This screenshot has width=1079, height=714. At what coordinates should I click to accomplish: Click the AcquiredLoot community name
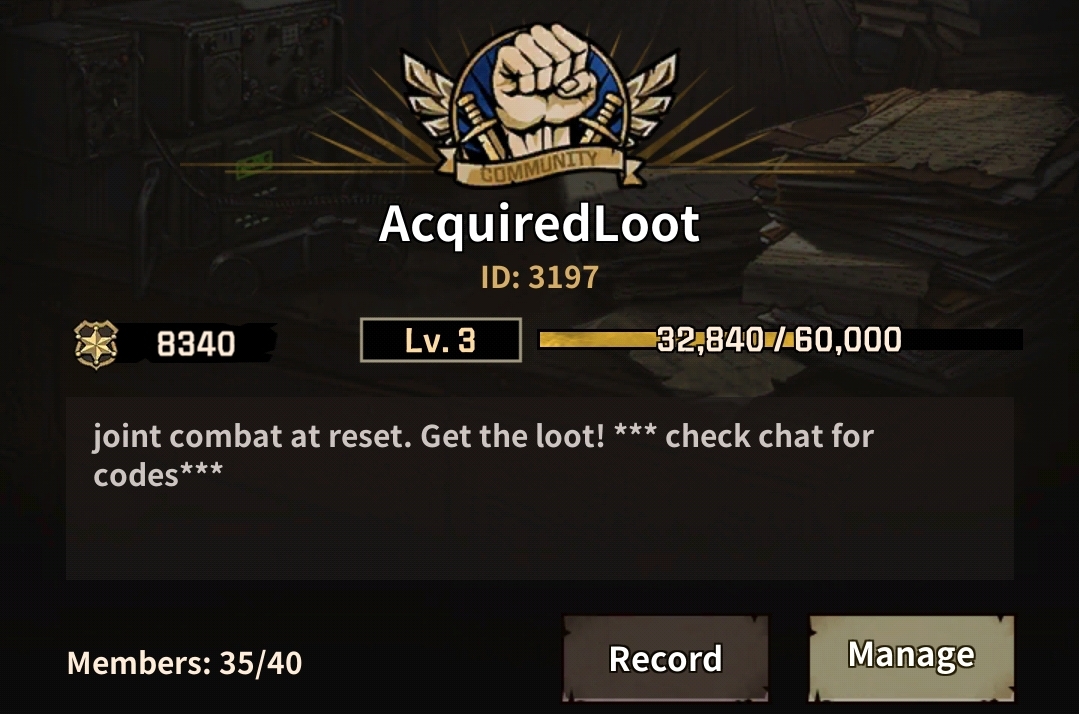[540, 224]
